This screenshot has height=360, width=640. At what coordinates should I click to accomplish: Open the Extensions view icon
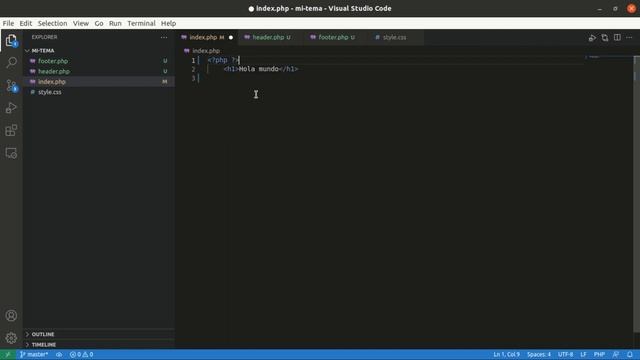tap(11, 131)
